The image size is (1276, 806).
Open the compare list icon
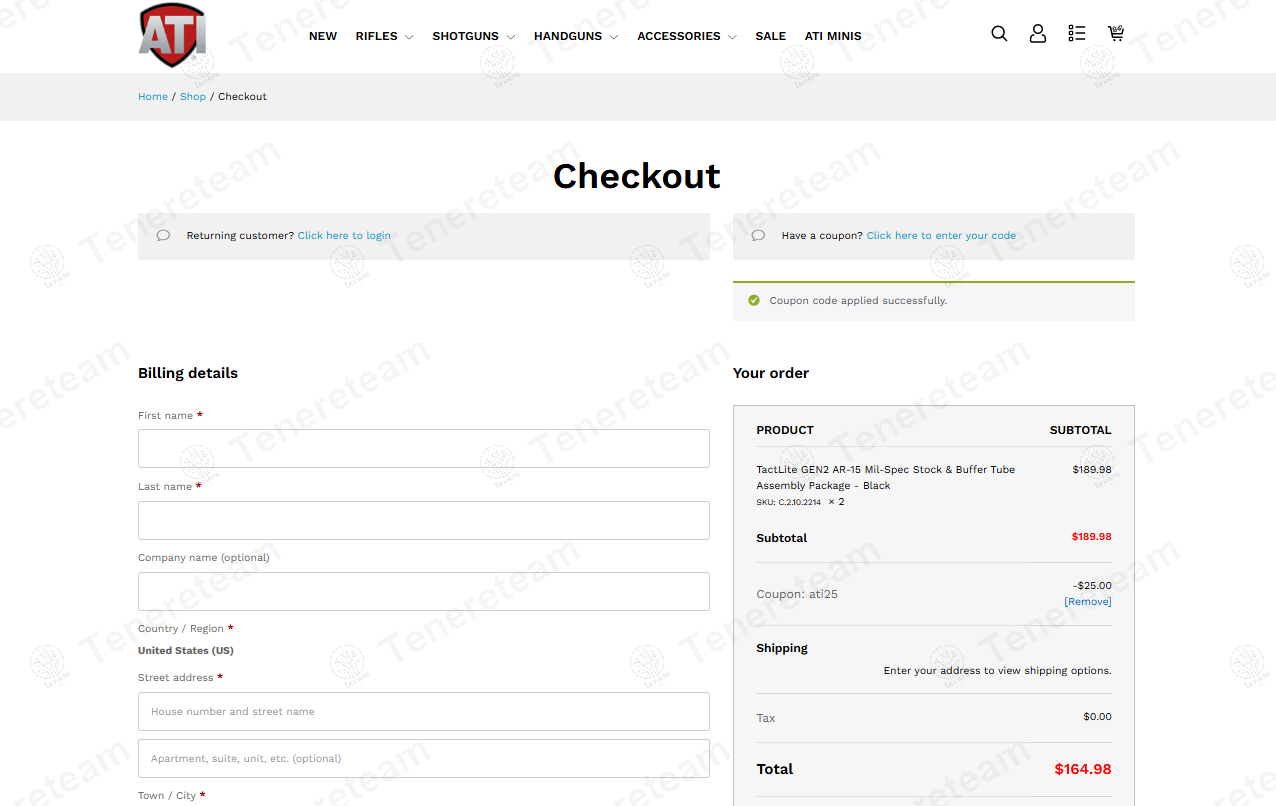pos(1076,34)
